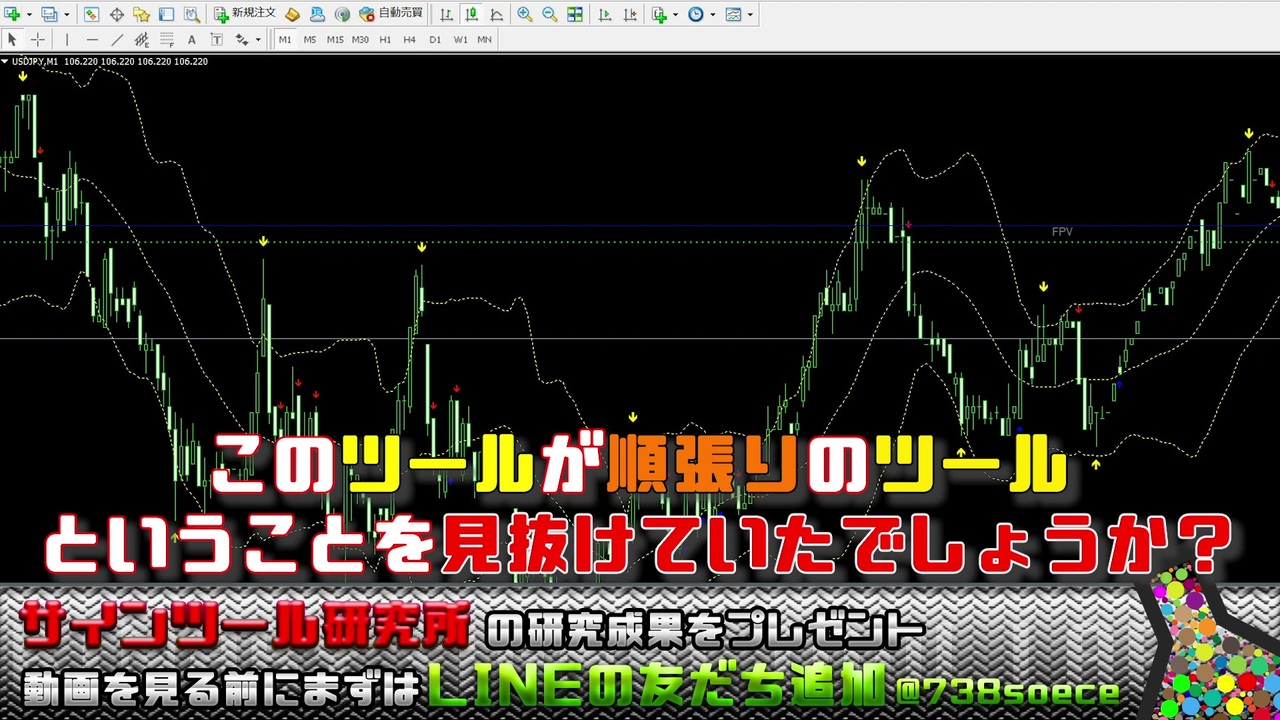
Task: Open the Profiles dropdown arrow
Action: (x=64, y=15)
